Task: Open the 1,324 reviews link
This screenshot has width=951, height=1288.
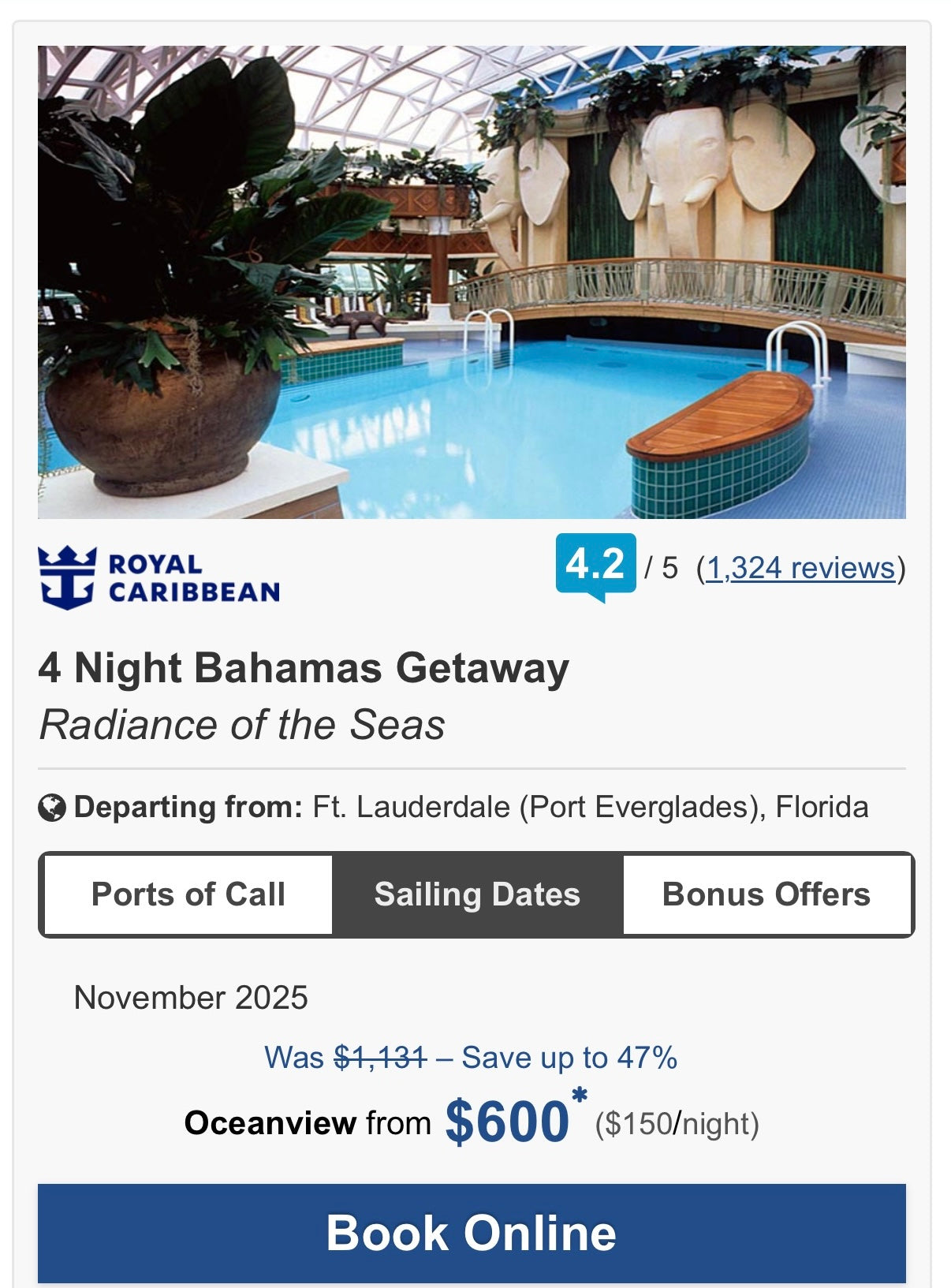Action: (800, 568)
